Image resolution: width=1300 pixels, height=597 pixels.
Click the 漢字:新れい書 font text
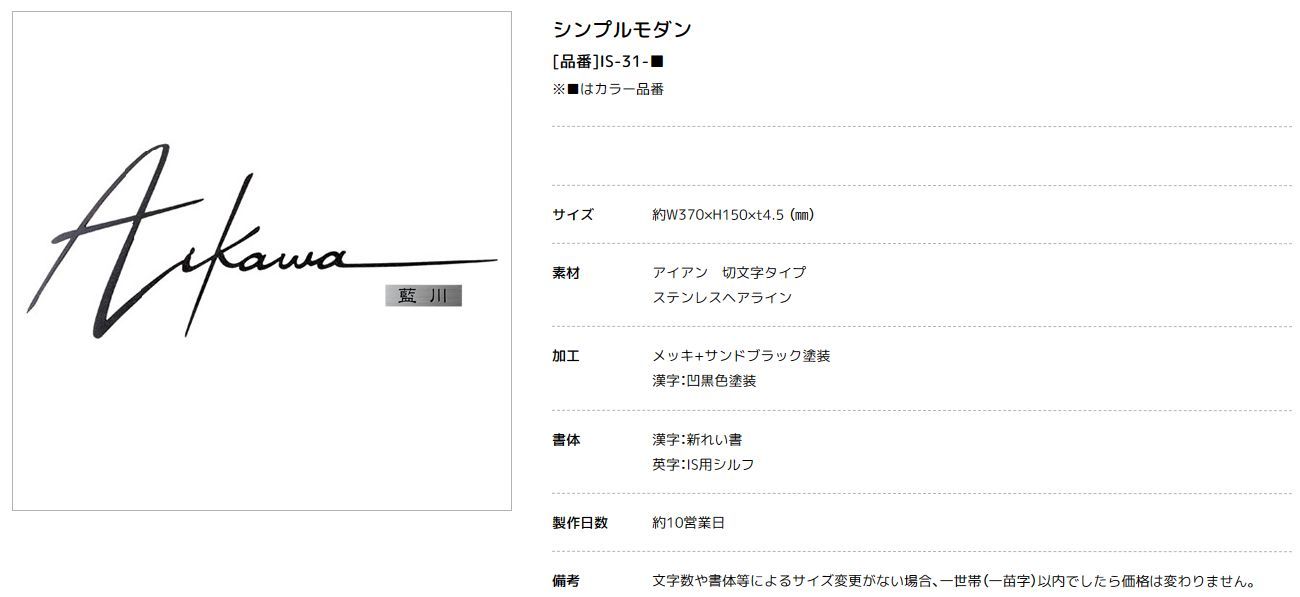(697, 439)
